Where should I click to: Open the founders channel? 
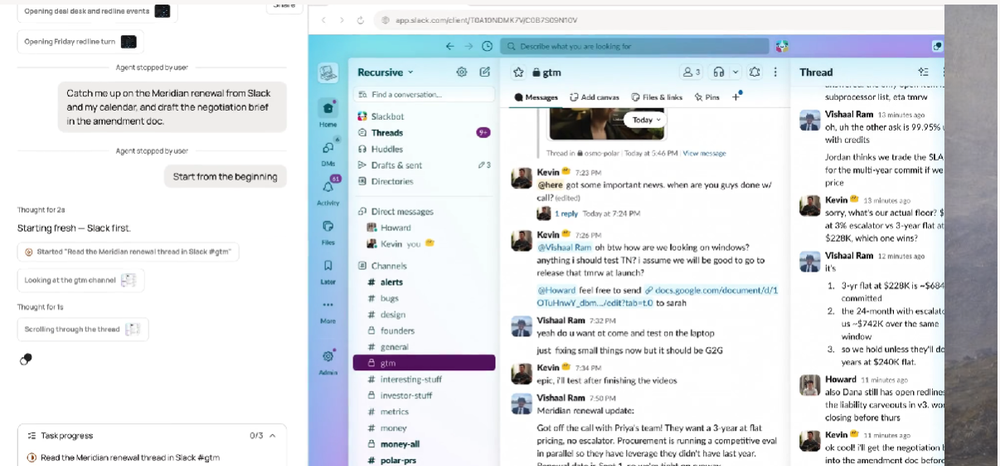(423, 331)
